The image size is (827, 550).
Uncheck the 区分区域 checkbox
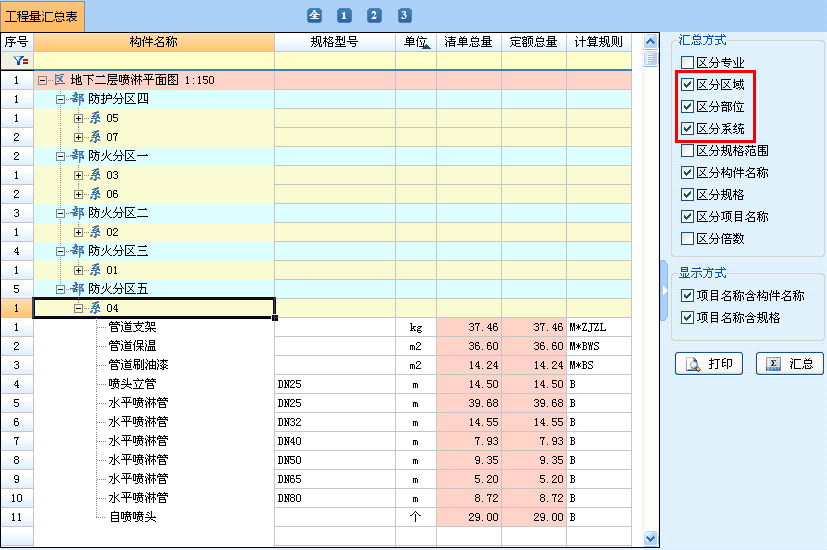coord(687,85)
